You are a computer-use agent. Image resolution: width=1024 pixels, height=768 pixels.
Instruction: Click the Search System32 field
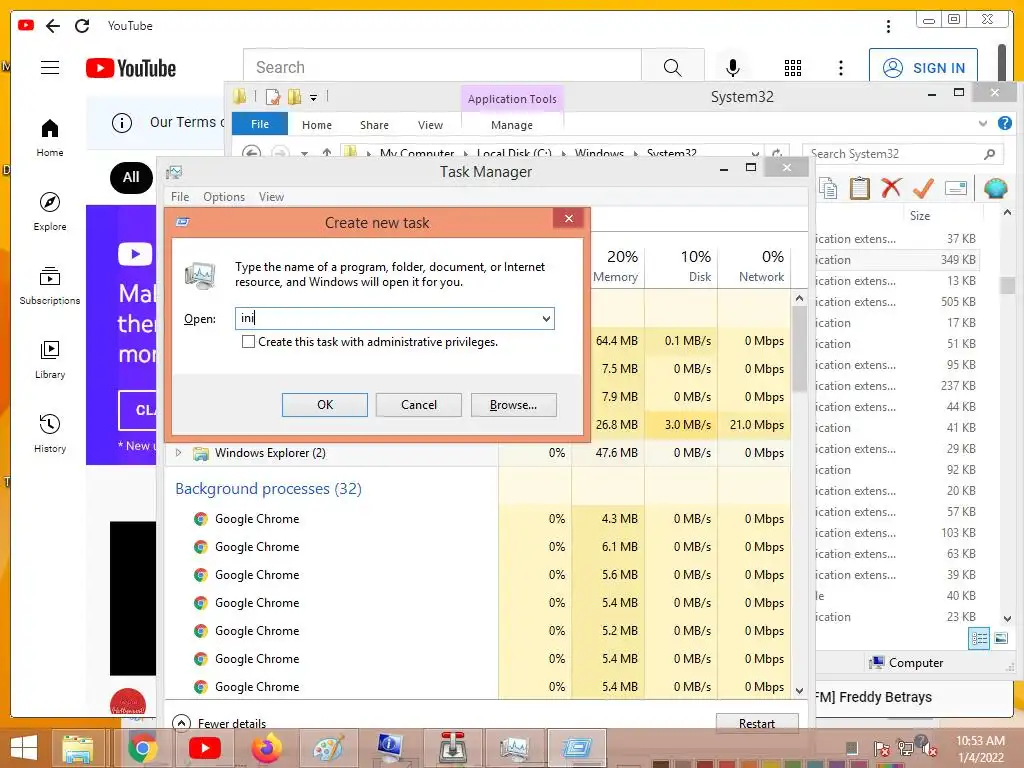tap(901, 154)
